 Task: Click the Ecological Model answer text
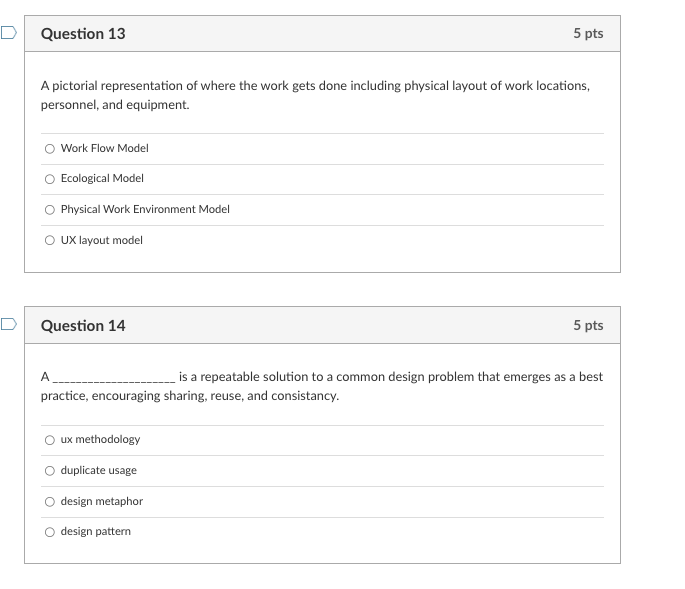pos(102,178)
